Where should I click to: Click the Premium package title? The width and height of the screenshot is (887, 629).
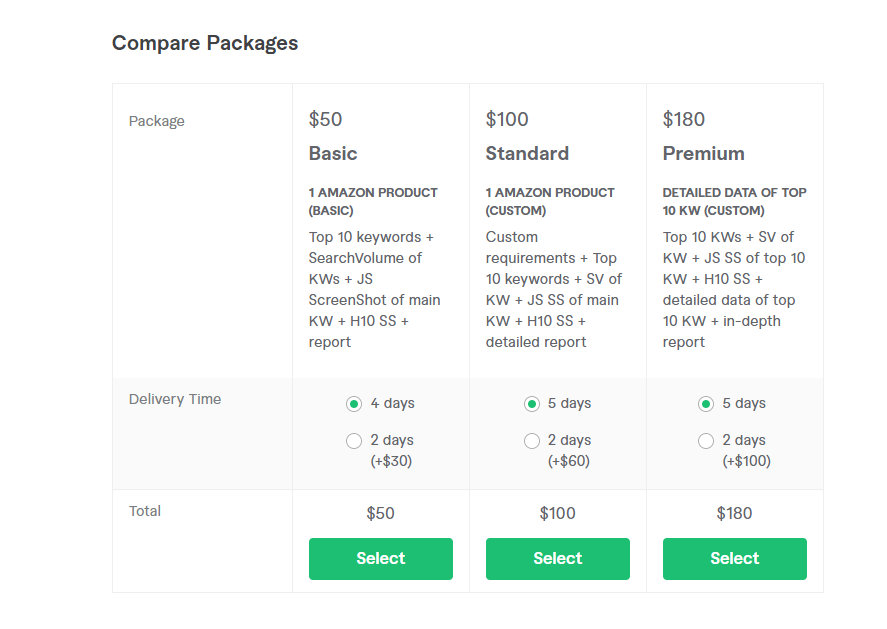pyautogui.click(x=703, y=153)
